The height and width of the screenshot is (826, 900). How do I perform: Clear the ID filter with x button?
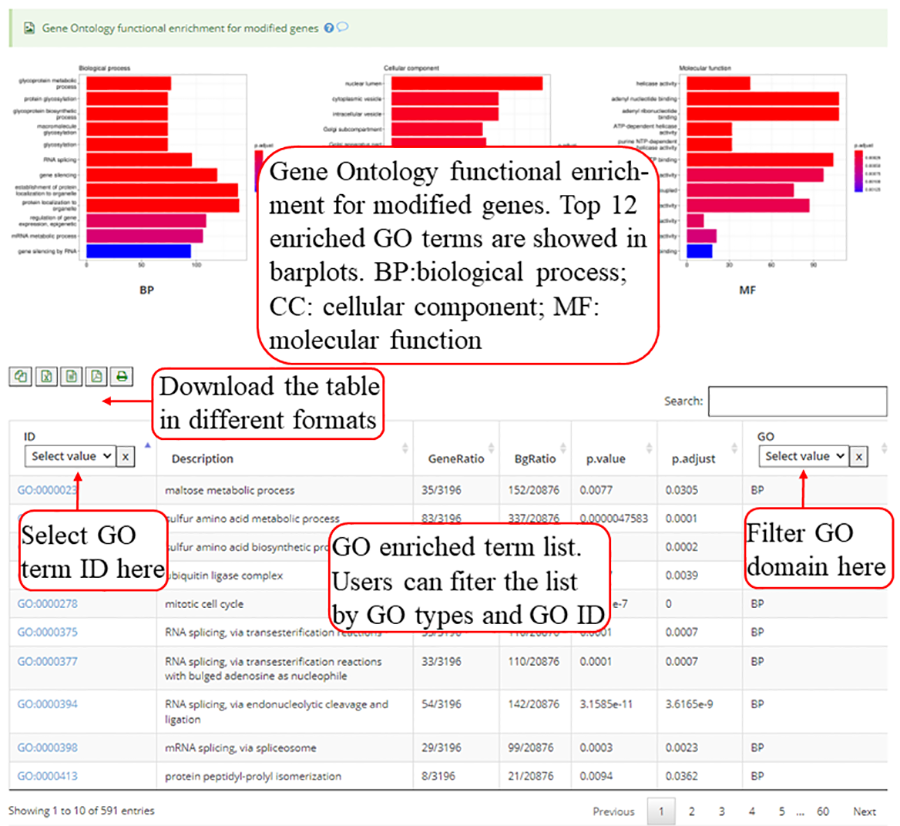127,456
